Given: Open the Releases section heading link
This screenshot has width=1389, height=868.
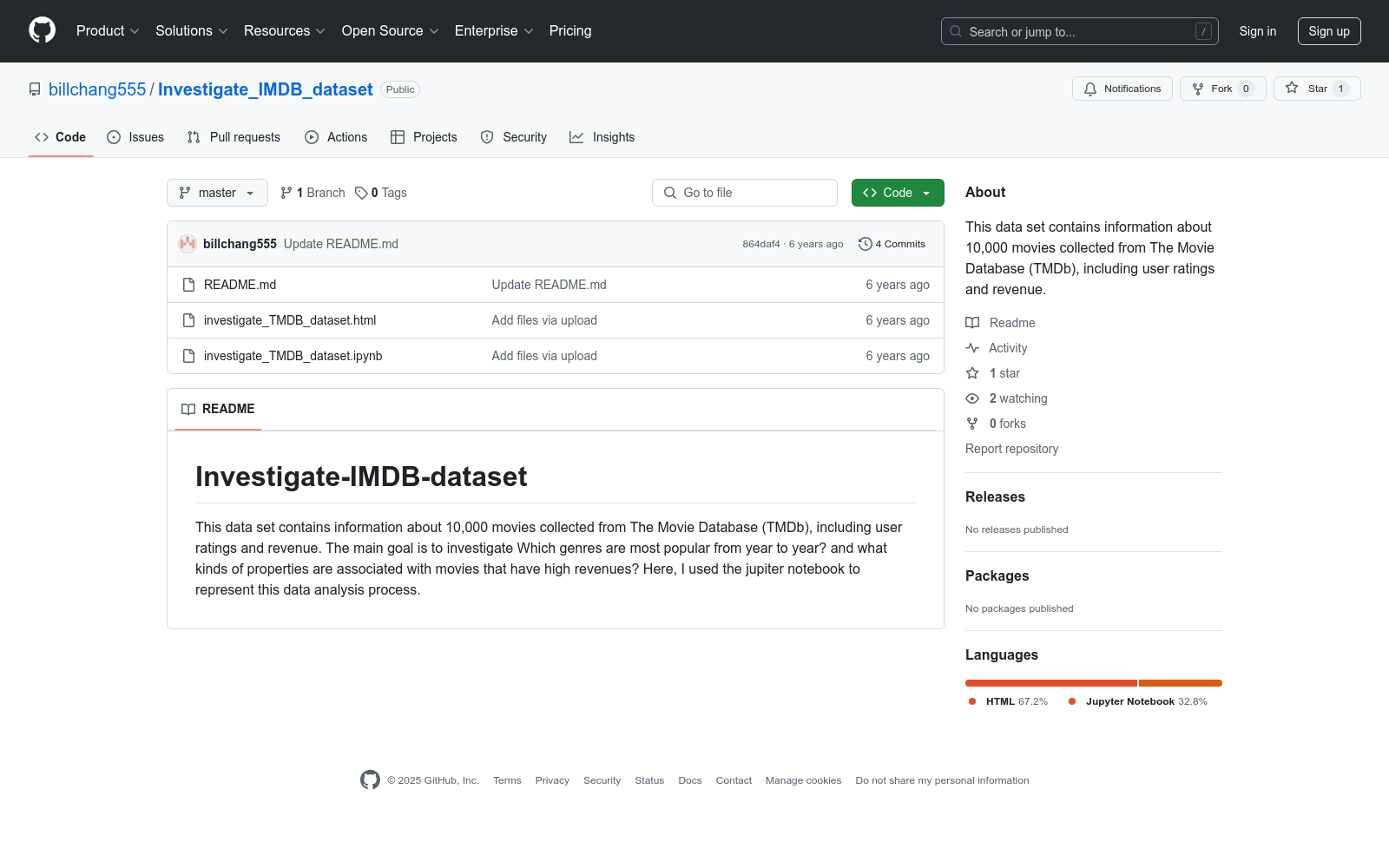Looking at the screenshot, I should click(x=995, y=496).
